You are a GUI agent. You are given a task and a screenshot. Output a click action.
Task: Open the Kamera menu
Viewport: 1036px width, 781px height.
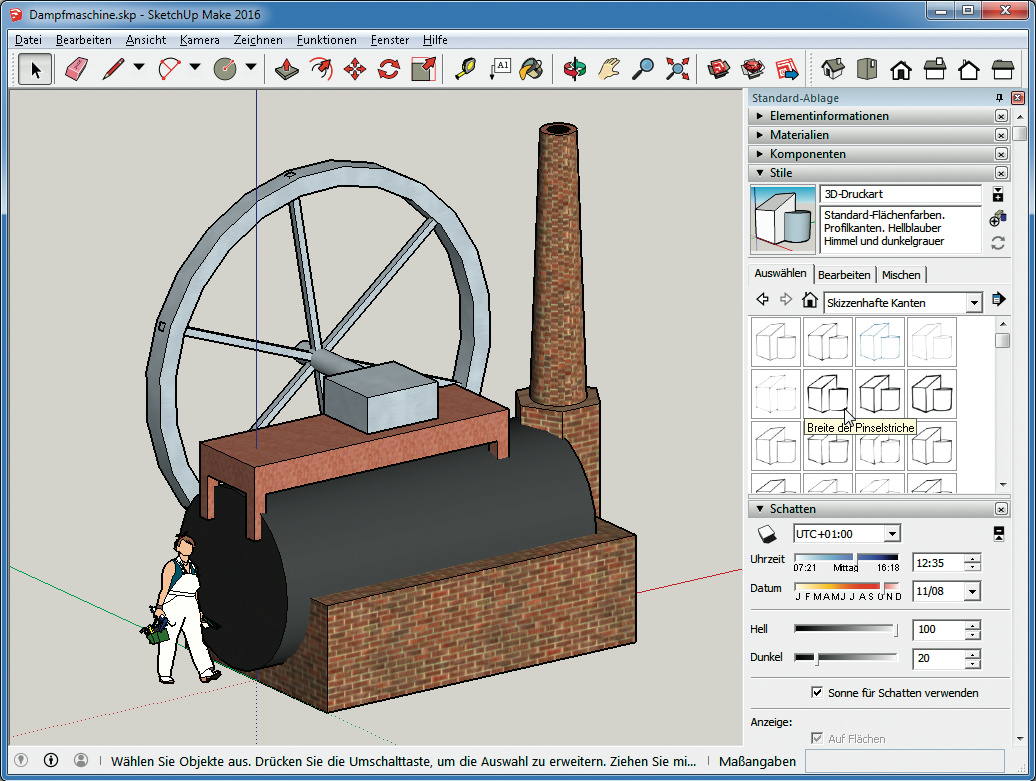point(200,40)
